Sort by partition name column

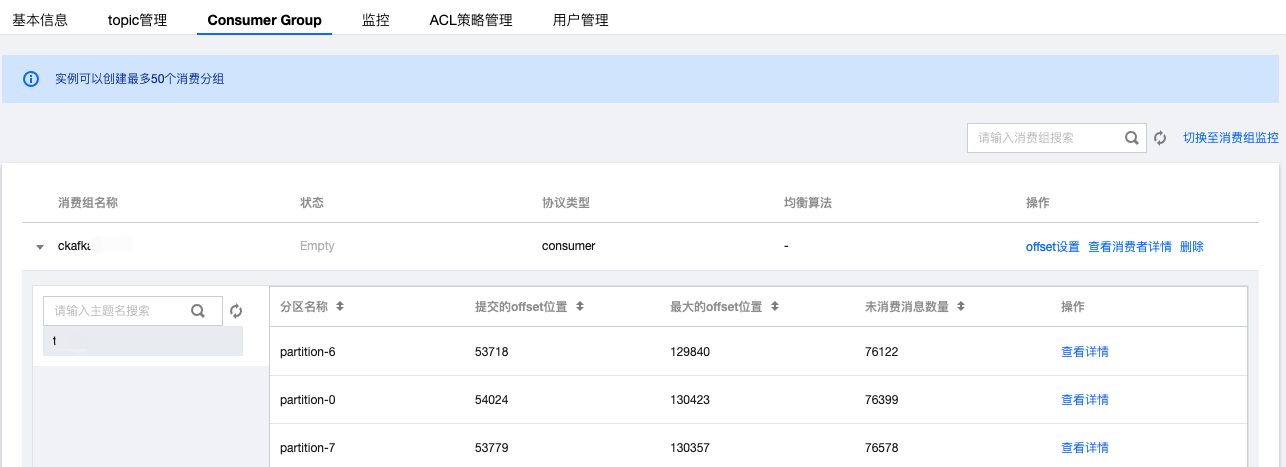[x=340, y=306]
